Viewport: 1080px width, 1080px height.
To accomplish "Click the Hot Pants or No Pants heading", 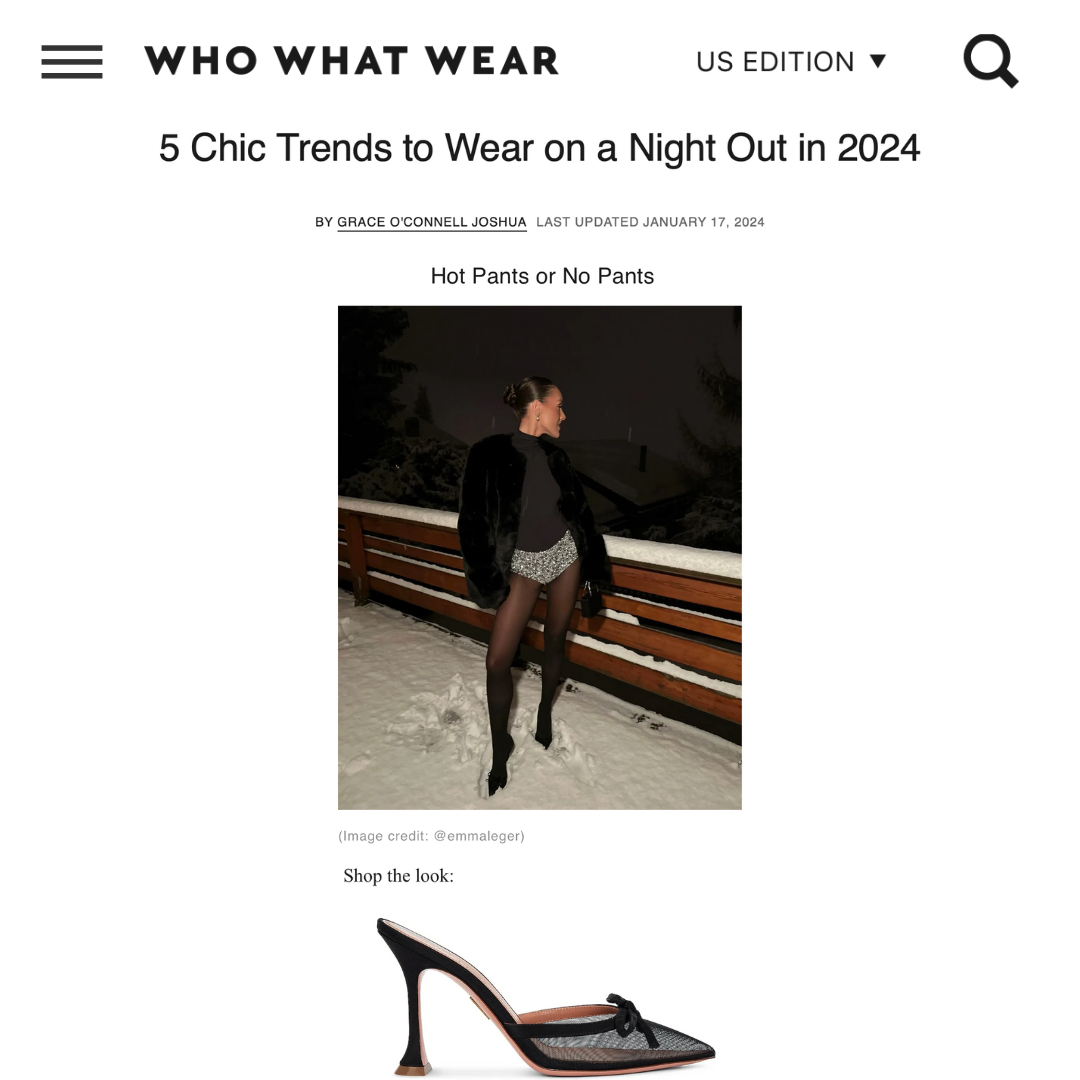I will pos(542,276).
